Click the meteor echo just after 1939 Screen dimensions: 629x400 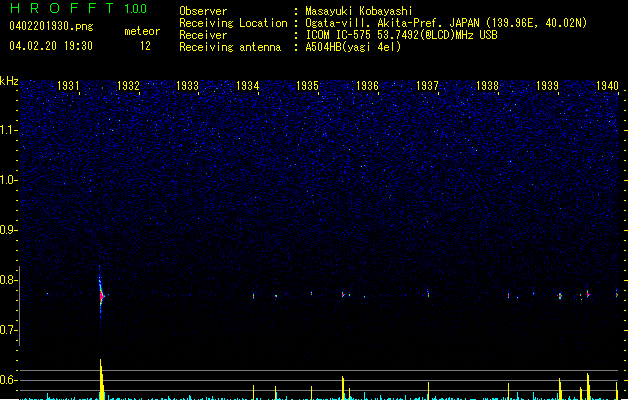point(560,296)
